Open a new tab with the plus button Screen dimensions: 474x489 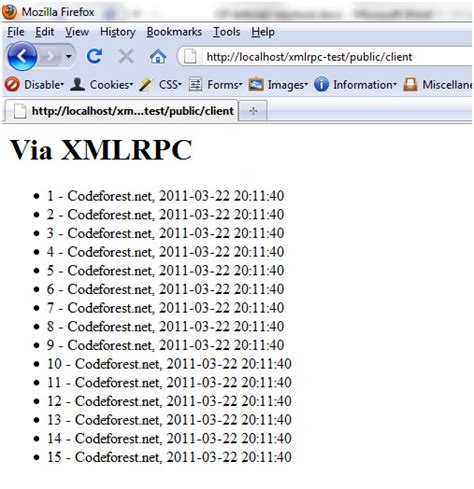point(253,111)
